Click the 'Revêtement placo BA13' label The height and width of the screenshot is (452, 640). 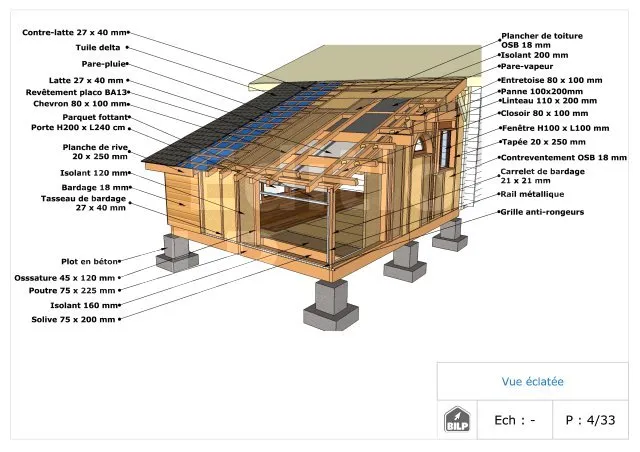76,91
